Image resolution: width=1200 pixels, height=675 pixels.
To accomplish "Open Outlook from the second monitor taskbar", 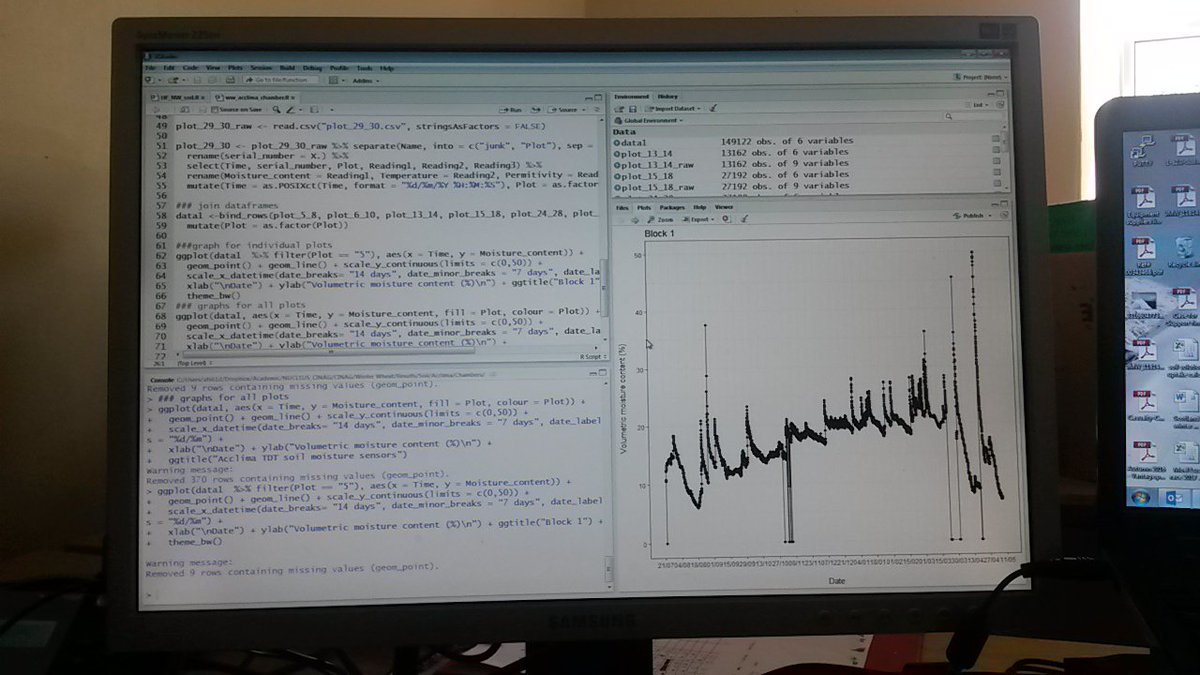I will pyautogui.click(x=1175, y=498).
